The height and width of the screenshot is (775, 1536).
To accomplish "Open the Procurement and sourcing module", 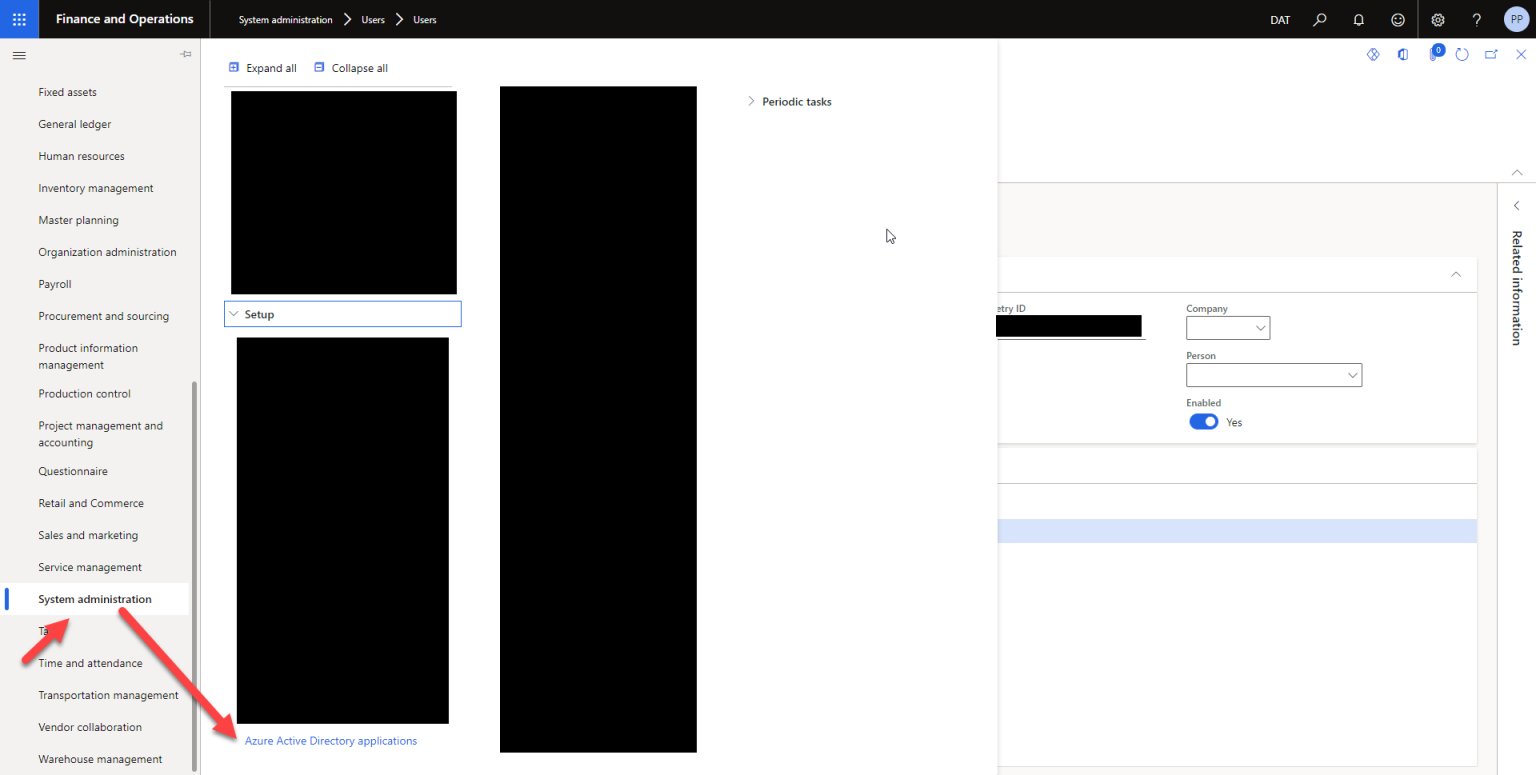I will 104,316.
